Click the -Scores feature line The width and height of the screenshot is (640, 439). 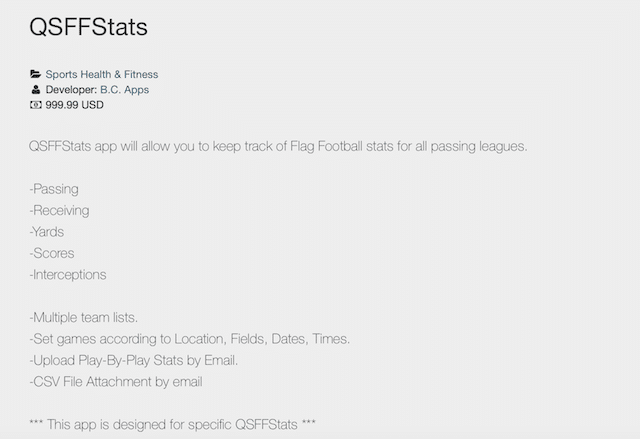[x=52, y=253]
